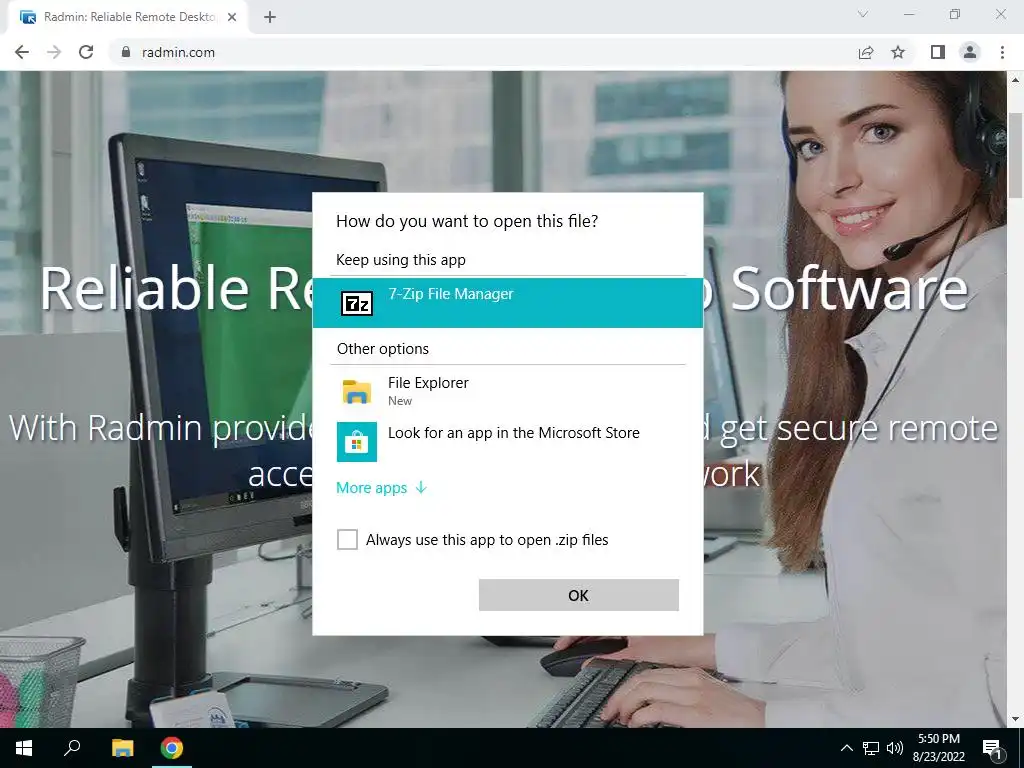
Task: Open Chrome three-dot menu
Action: tap(1002, 52)
